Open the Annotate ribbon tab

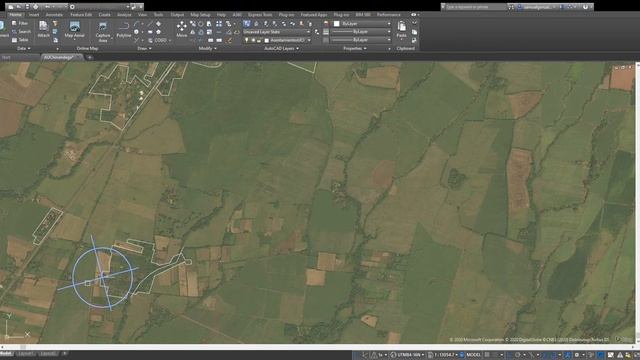[x=54, y=15]
